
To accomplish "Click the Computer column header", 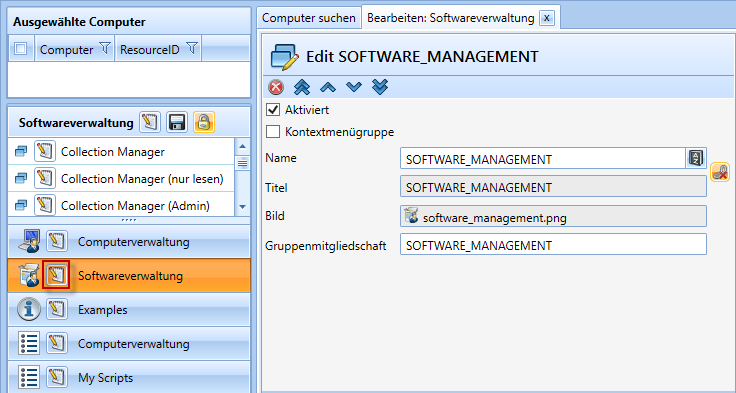I will coord(75,49).
